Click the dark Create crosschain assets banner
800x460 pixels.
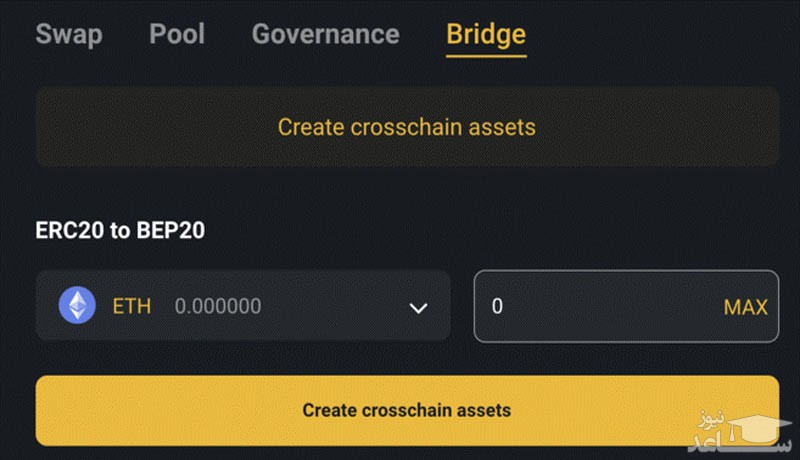point(407,127)
